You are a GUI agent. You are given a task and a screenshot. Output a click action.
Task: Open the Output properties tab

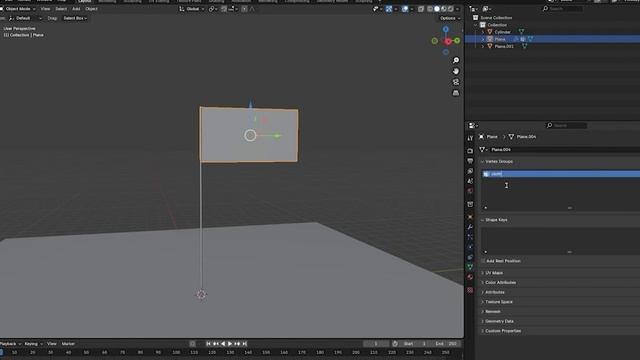tap(470, 161)
